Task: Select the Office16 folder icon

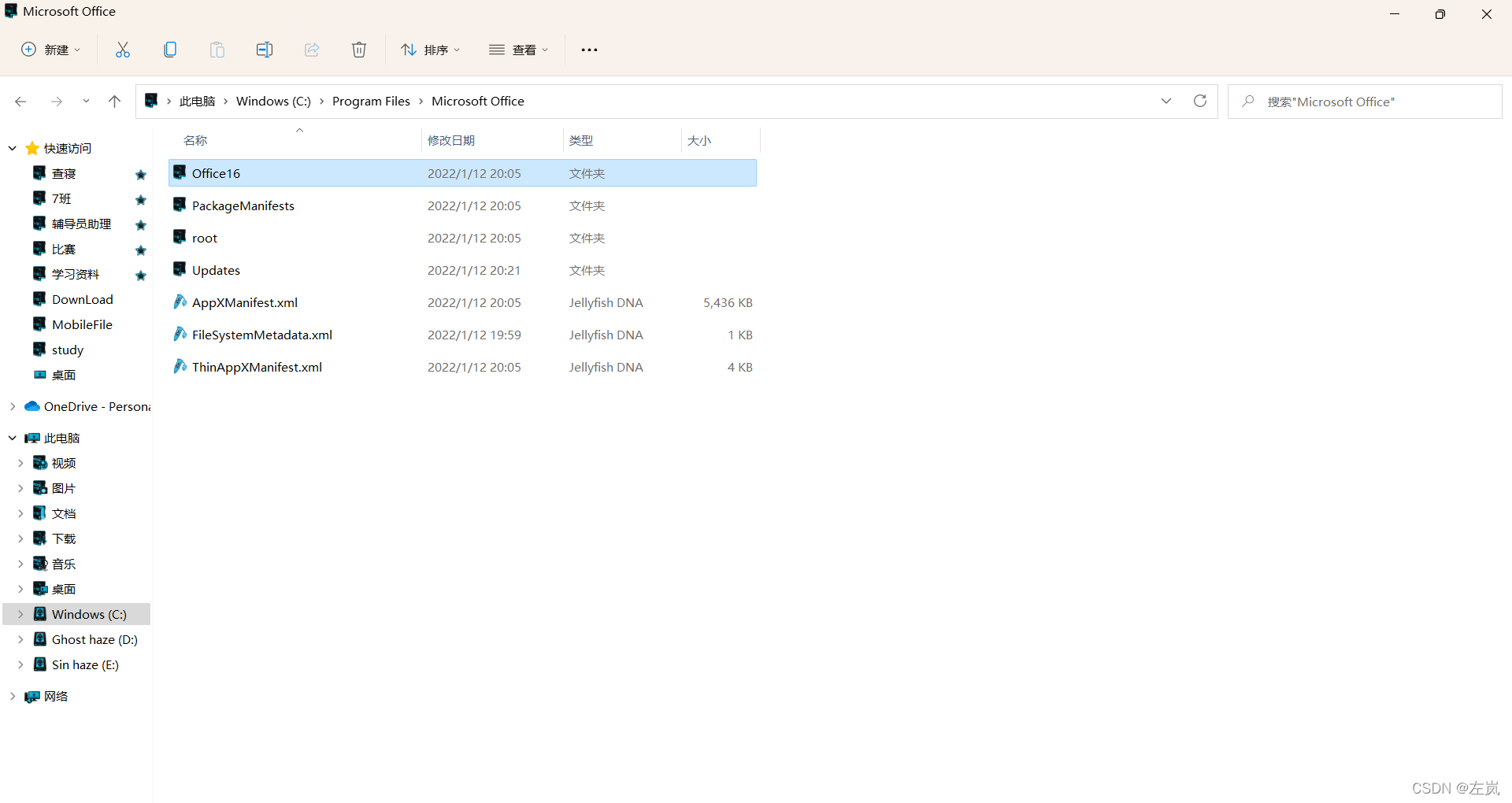Action: click(180, 172)
